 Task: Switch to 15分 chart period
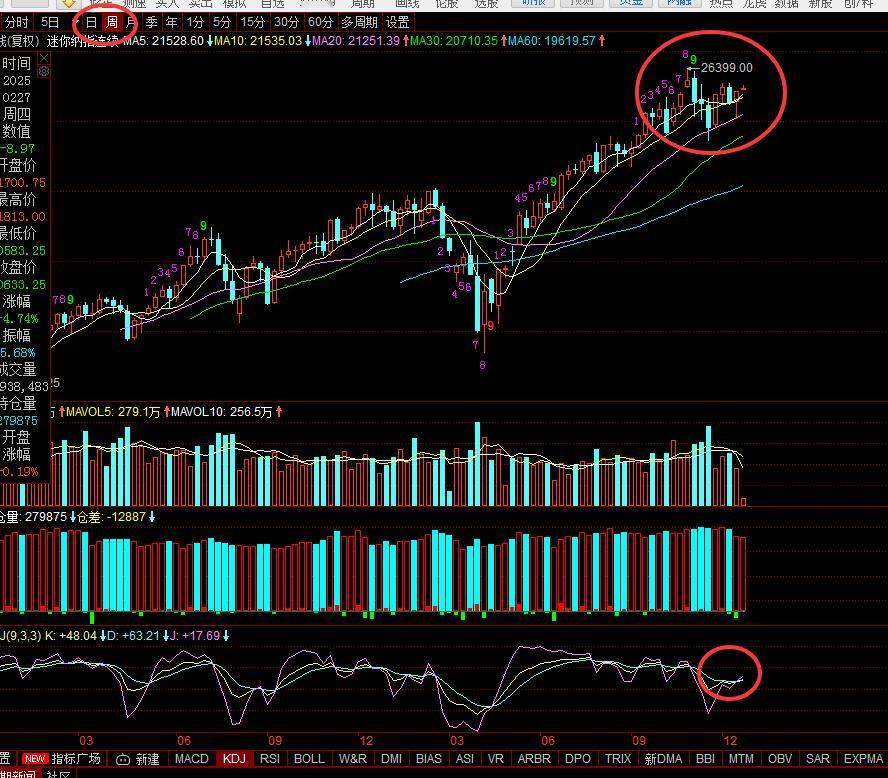click(253, 23)
